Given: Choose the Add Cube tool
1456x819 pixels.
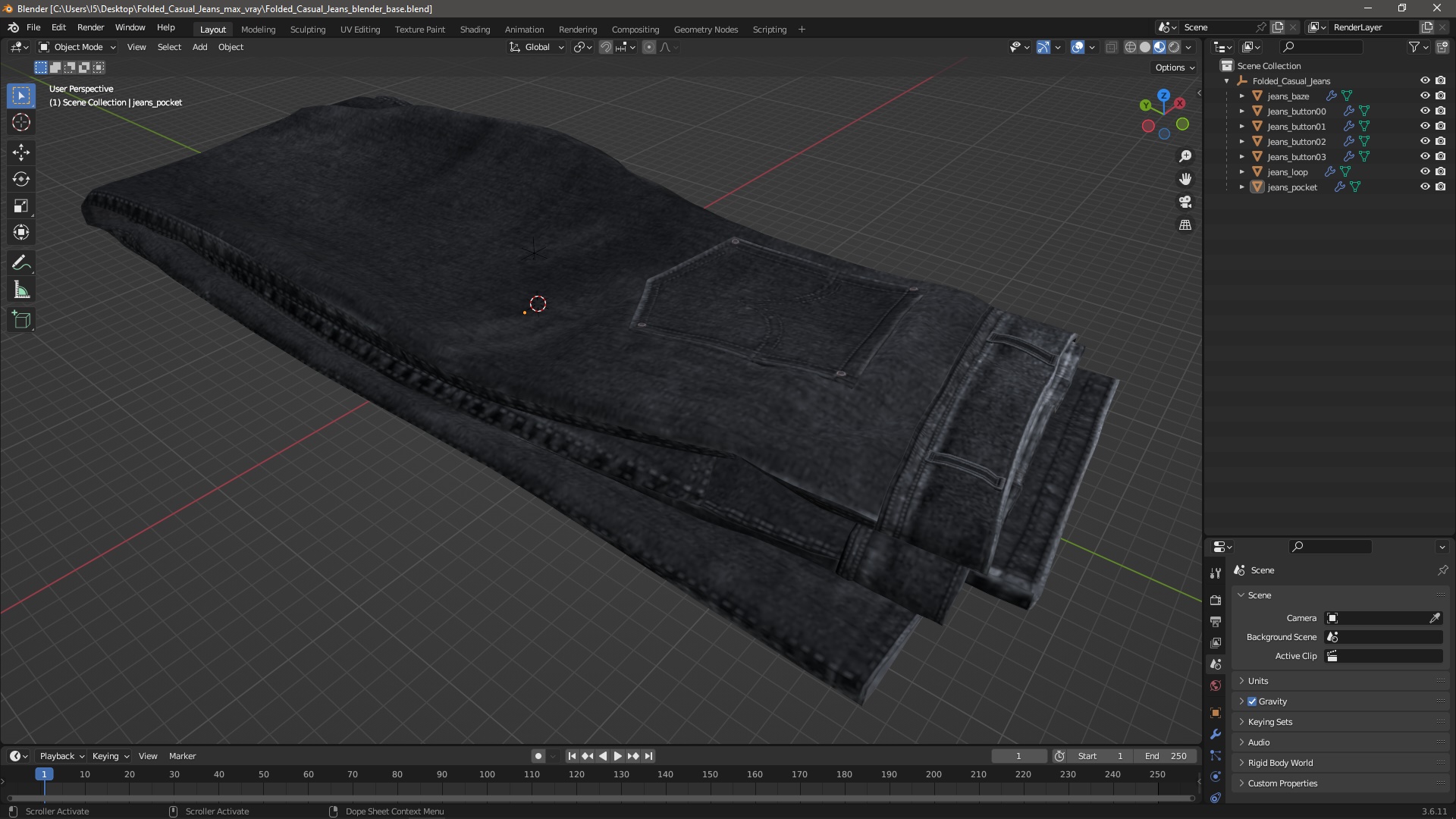Looking at the screenshot, I should [x=21, y=320].
